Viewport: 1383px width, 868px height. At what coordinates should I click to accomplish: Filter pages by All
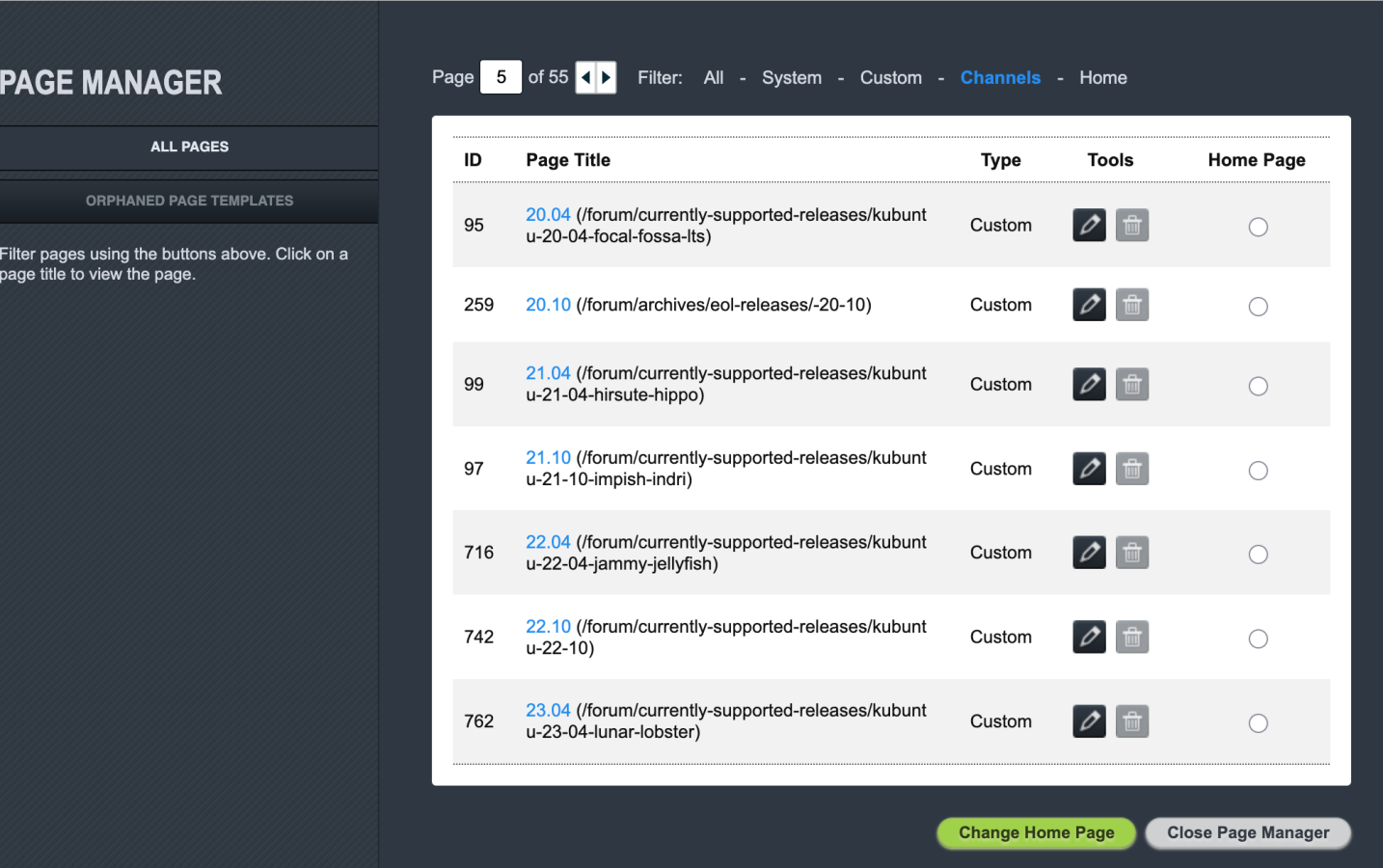click(714, 78)
